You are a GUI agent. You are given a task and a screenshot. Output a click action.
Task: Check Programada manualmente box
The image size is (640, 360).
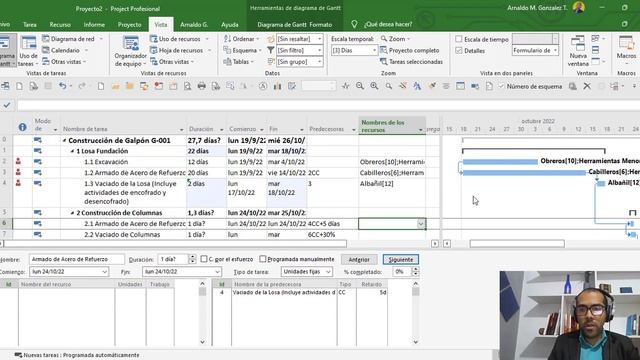263,259
